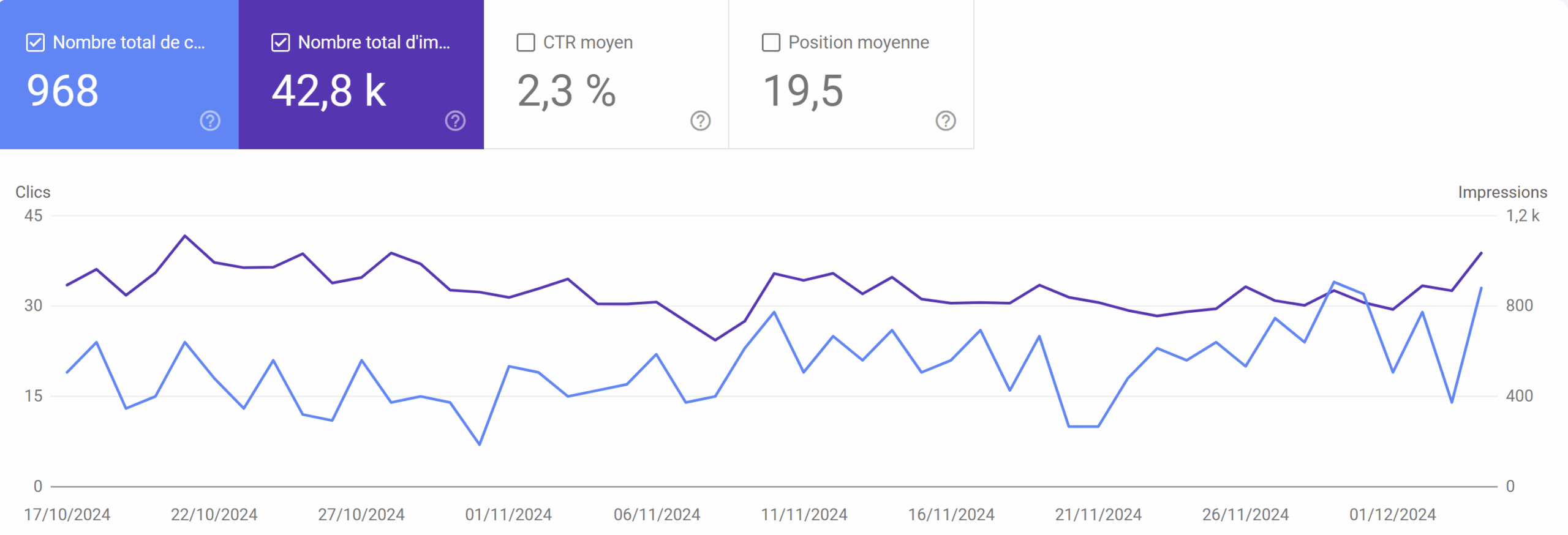Select the 2,3 % CTR value
The width and height of the screenshot is (1568, 535).
pos(567,91)
